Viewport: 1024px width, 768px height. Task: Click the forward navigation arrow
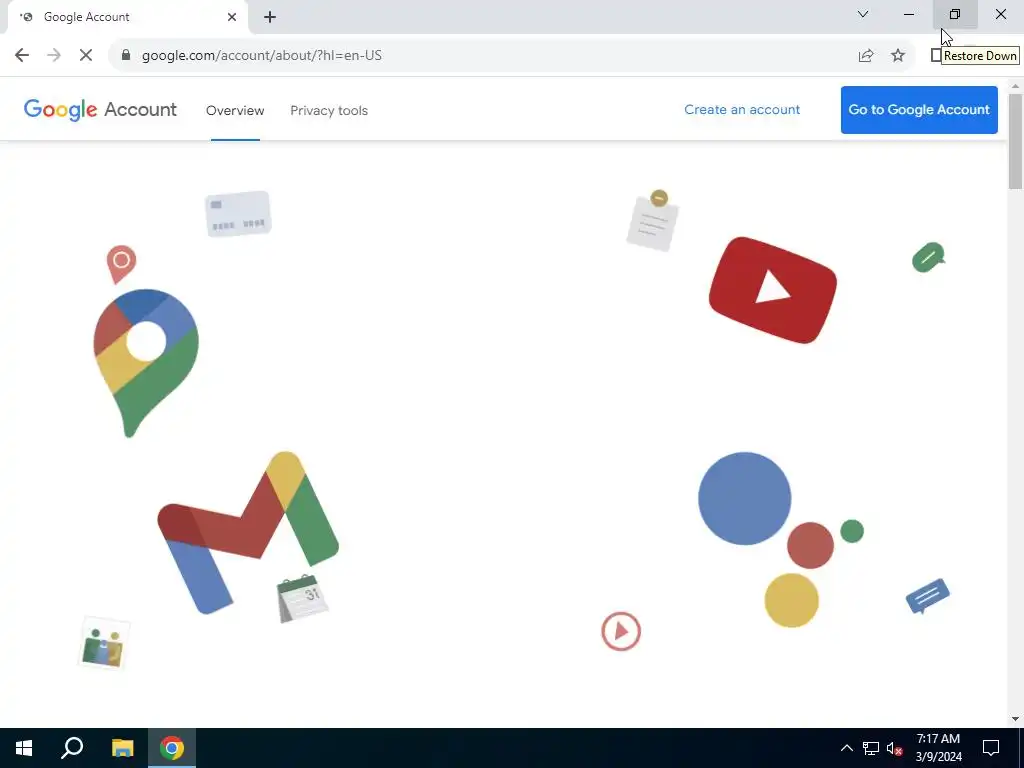[54, 56]
